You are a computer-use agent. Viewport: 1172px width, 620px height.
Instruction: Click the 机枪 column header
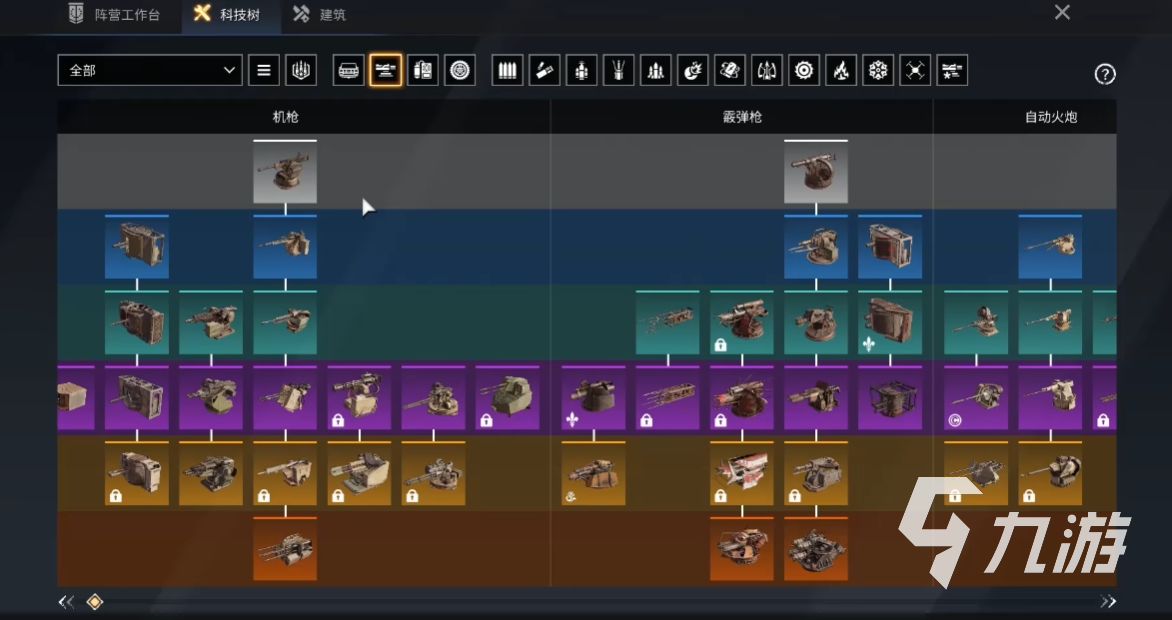coord(286,117)
